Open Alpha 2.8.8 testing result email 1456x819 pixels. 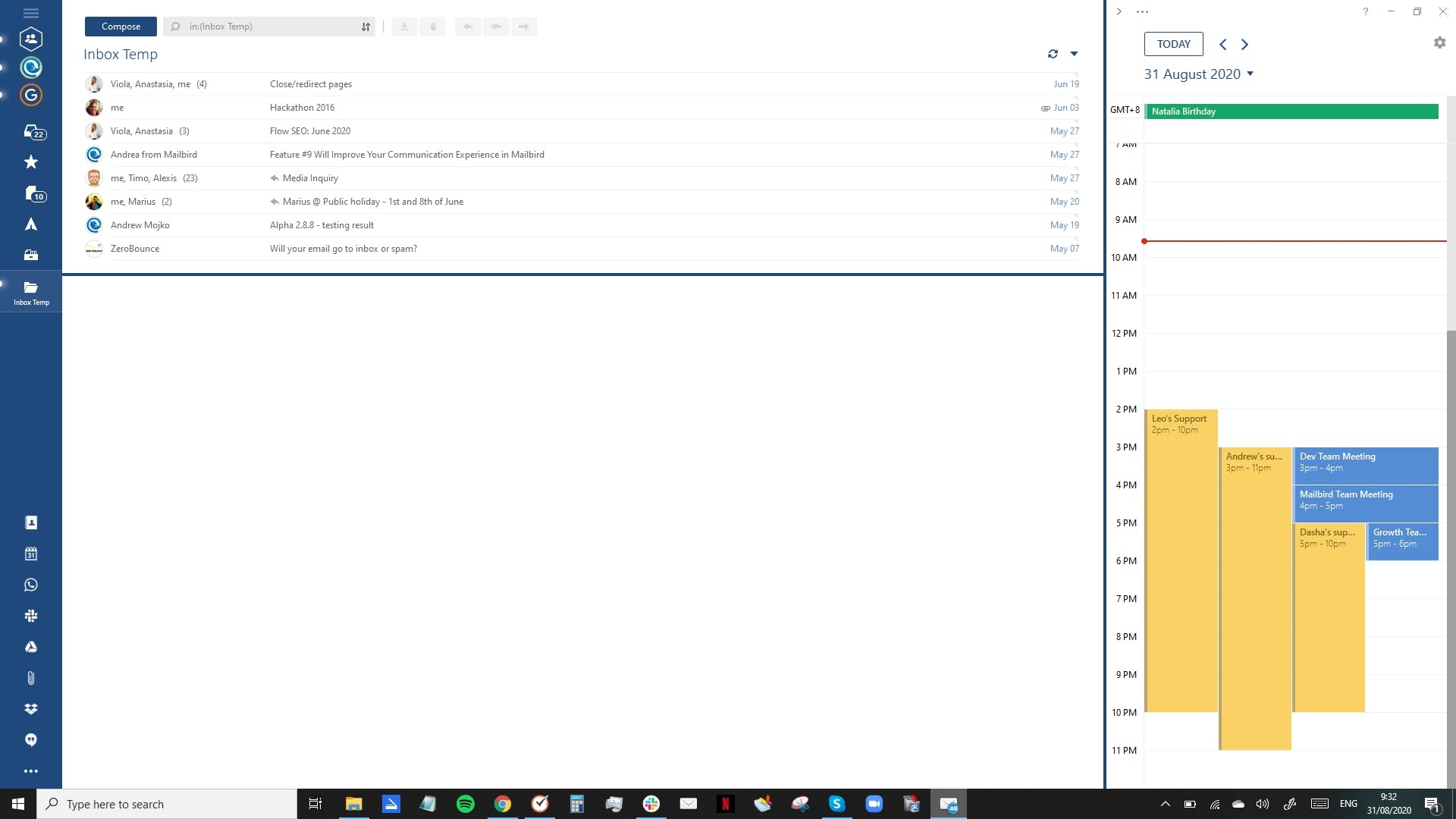point(582,225)
